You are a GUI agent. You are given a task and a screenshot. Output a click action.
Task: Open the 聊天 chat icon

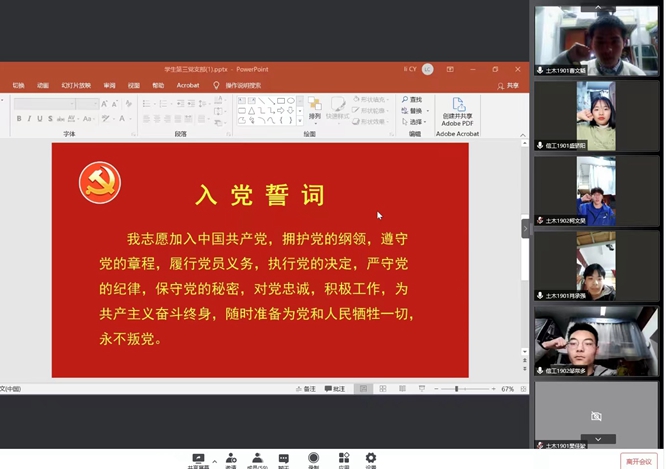point(284,458)
